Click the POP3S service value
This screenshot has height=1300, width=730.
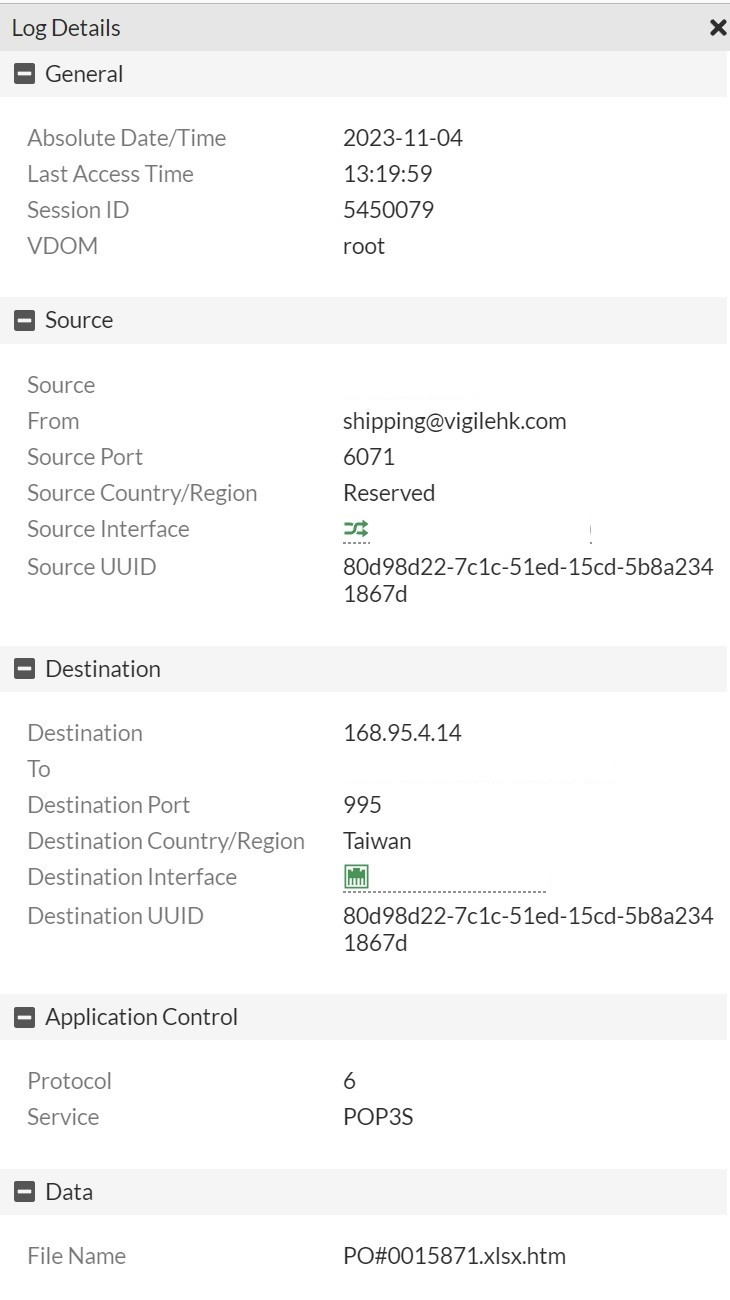coord(378,1117)
